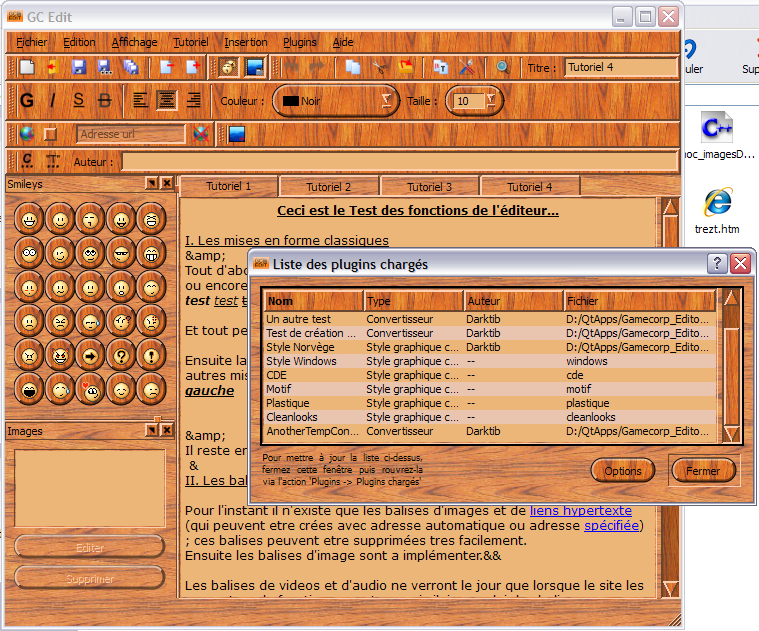
Task: Add a tutorial with the page plus icon
Action: pyautogui.click(x=193, y=67)
